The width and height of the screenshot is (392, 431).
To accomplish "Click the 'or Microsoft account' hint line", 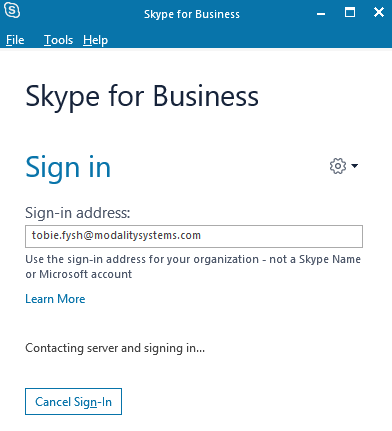I will 79,274.
